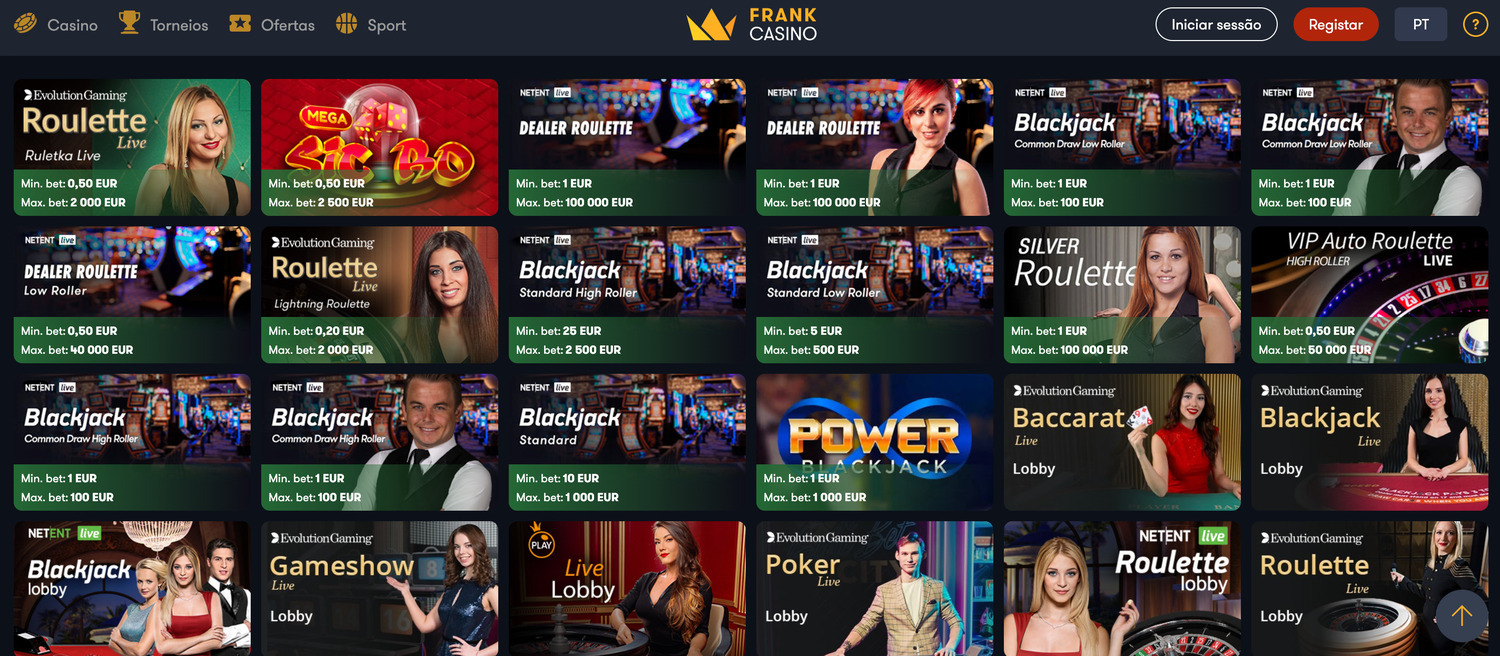The image size is (1500, 656).
Task: Open the PT language selector
Action: pos(1421,25)
